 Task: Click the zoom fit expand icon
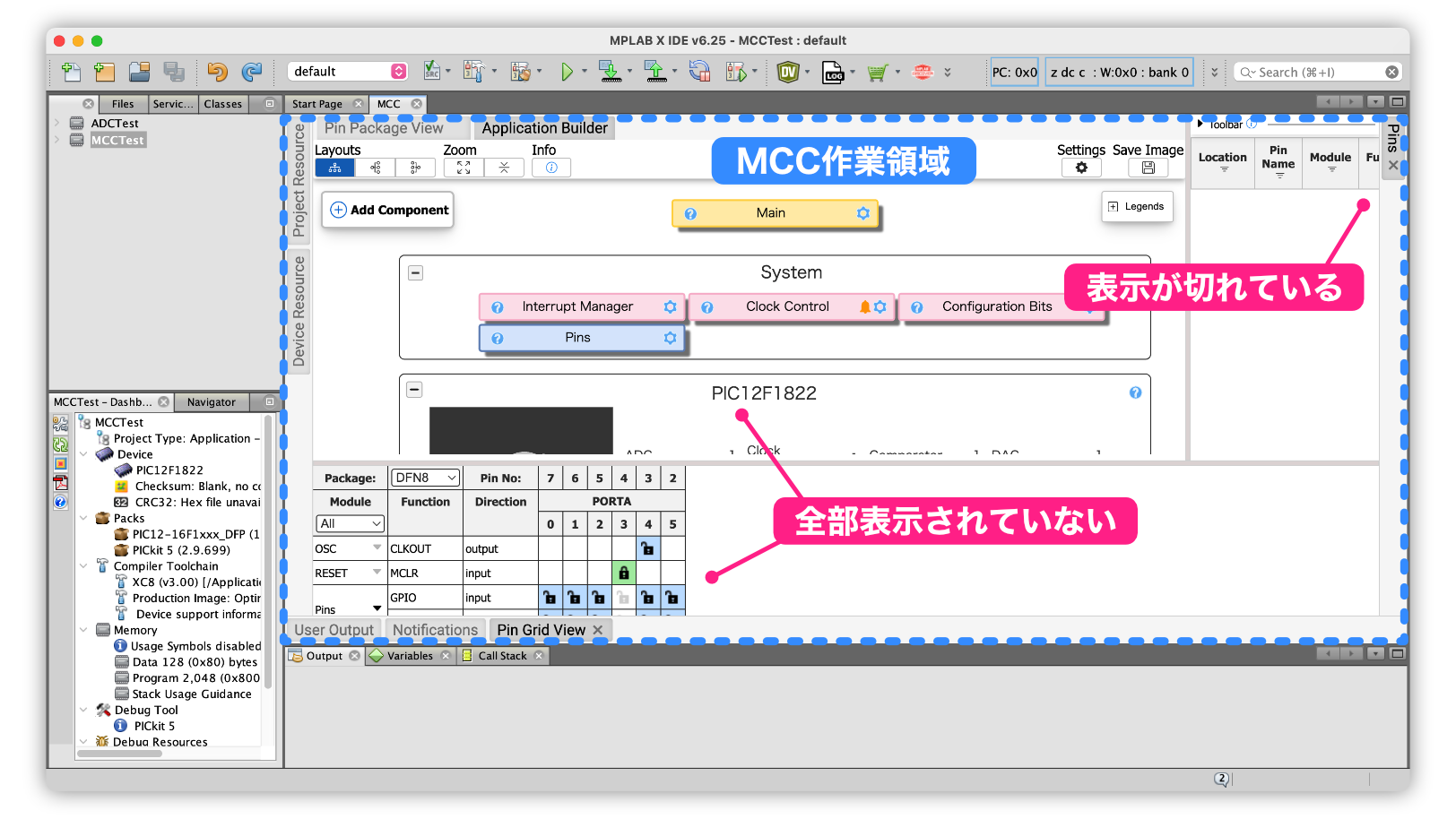[464, 168]
